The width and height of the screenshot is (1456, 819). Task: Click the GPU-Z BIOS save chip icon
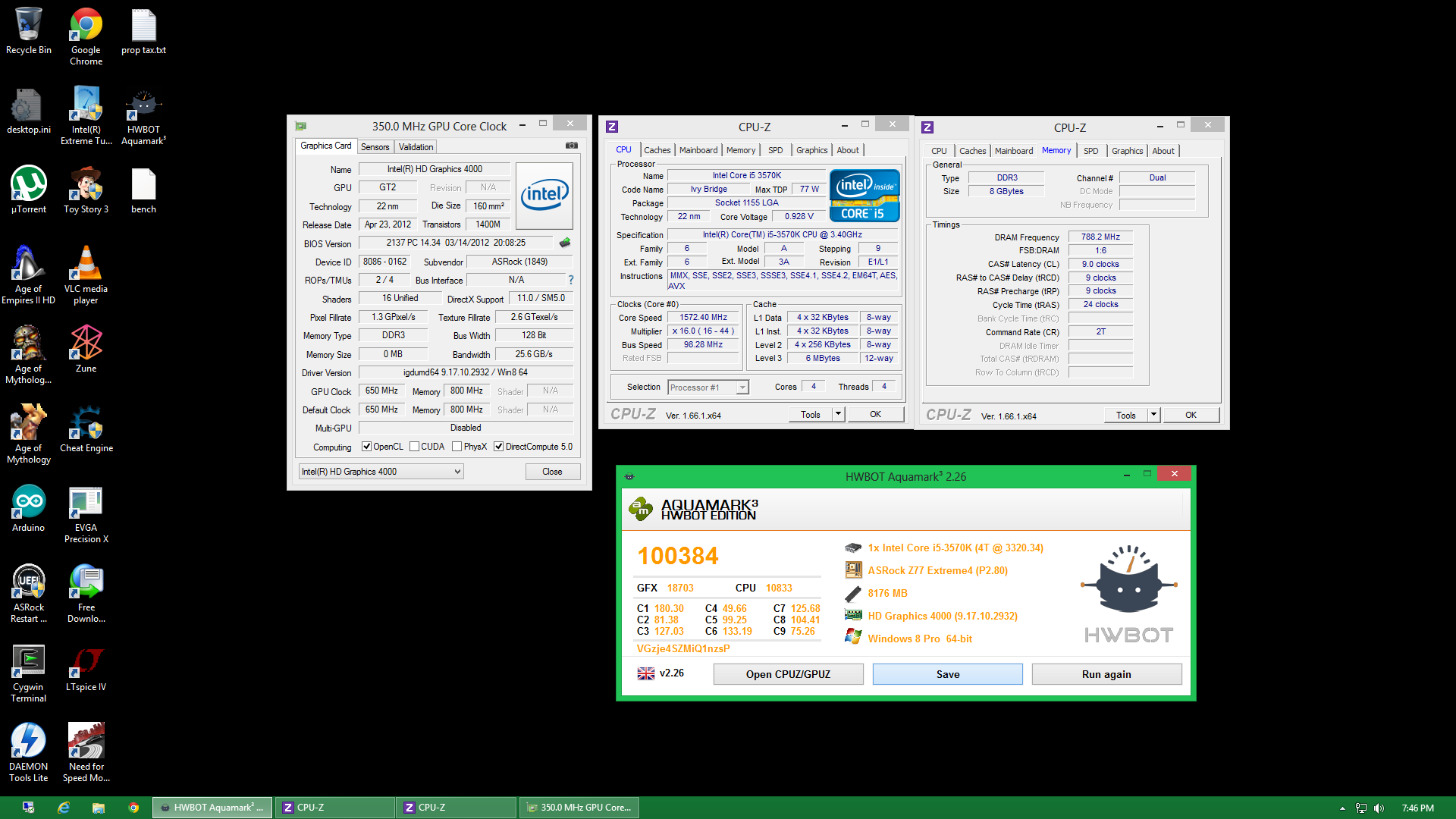click(x=565, y=243)
